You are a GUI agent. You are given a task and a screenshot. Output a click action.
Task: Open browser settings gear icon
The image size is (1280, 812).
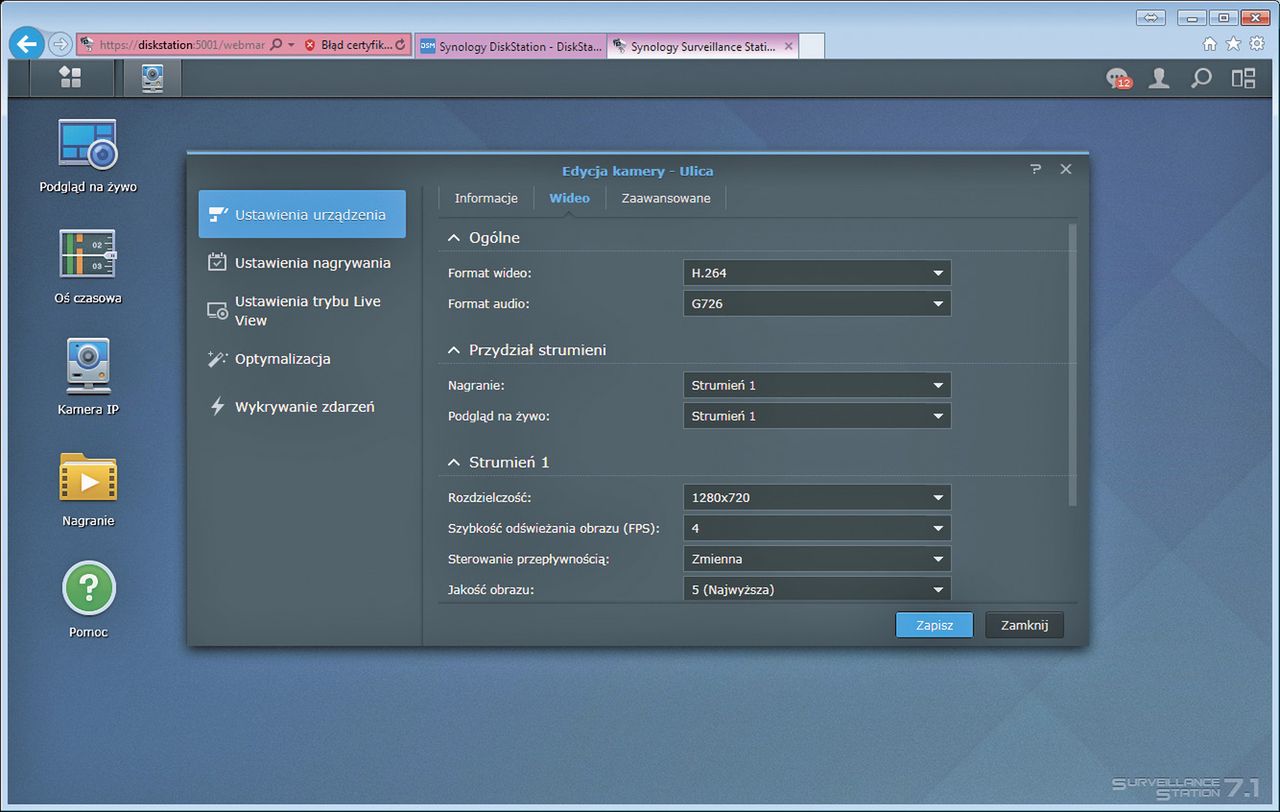[x=1257, y=44]
